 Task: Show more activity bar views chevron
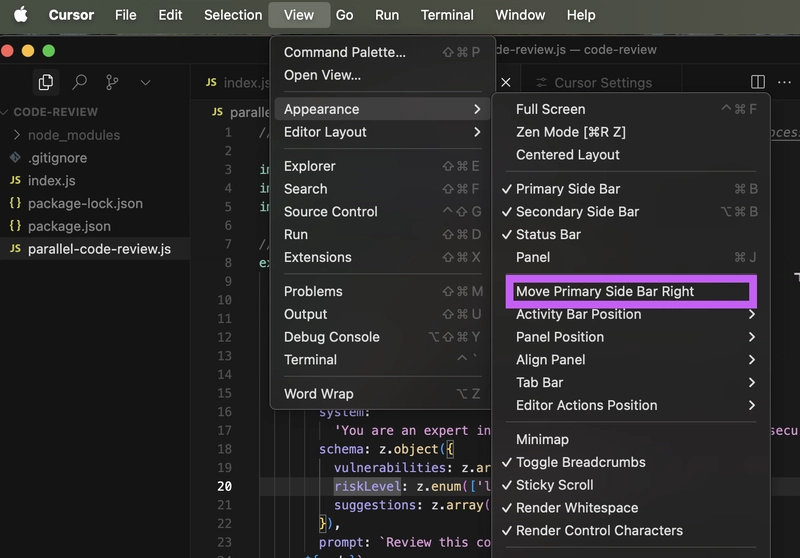(145, 83)
